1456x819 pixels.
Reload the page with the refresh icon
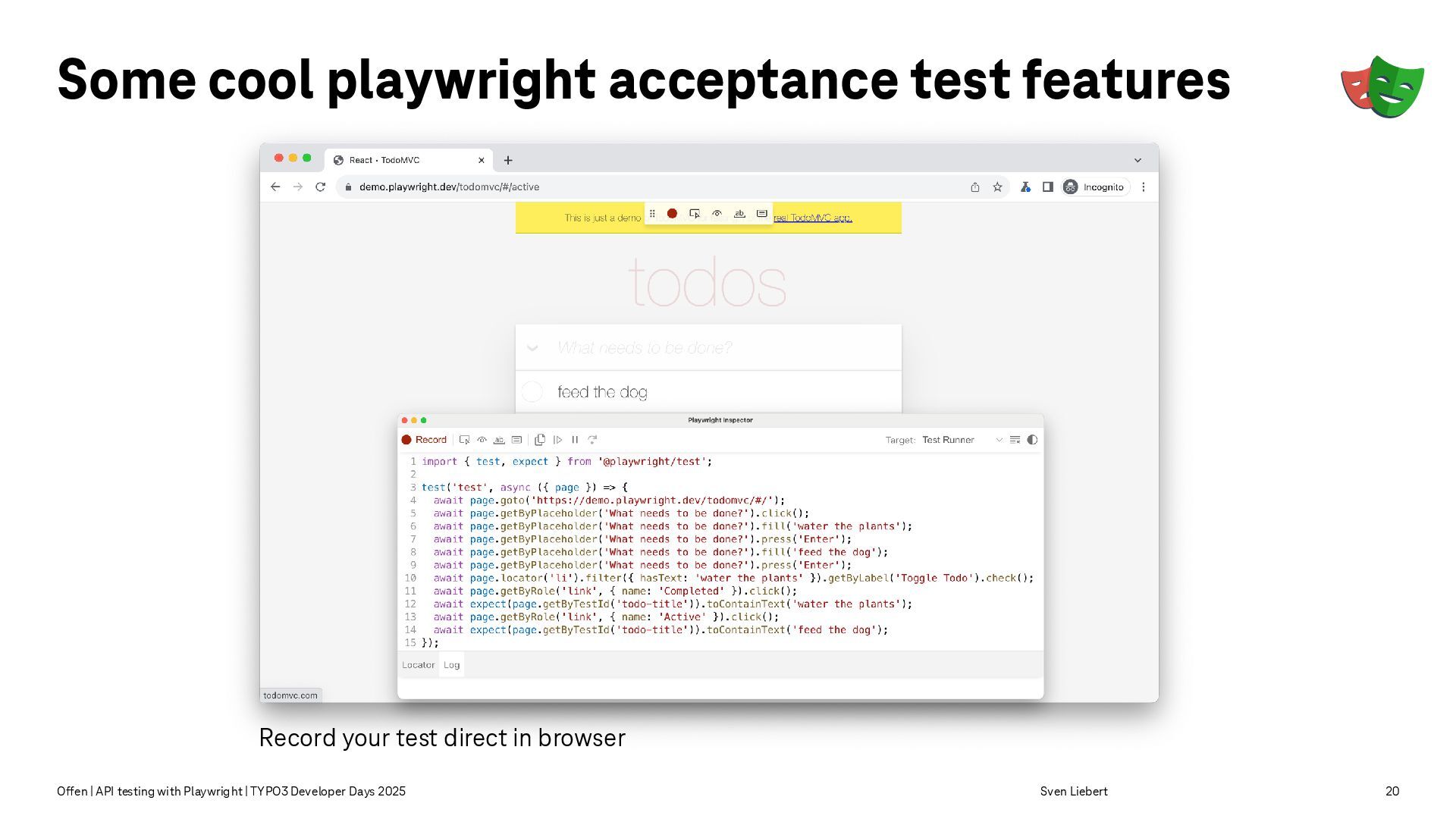coord(321,187)
